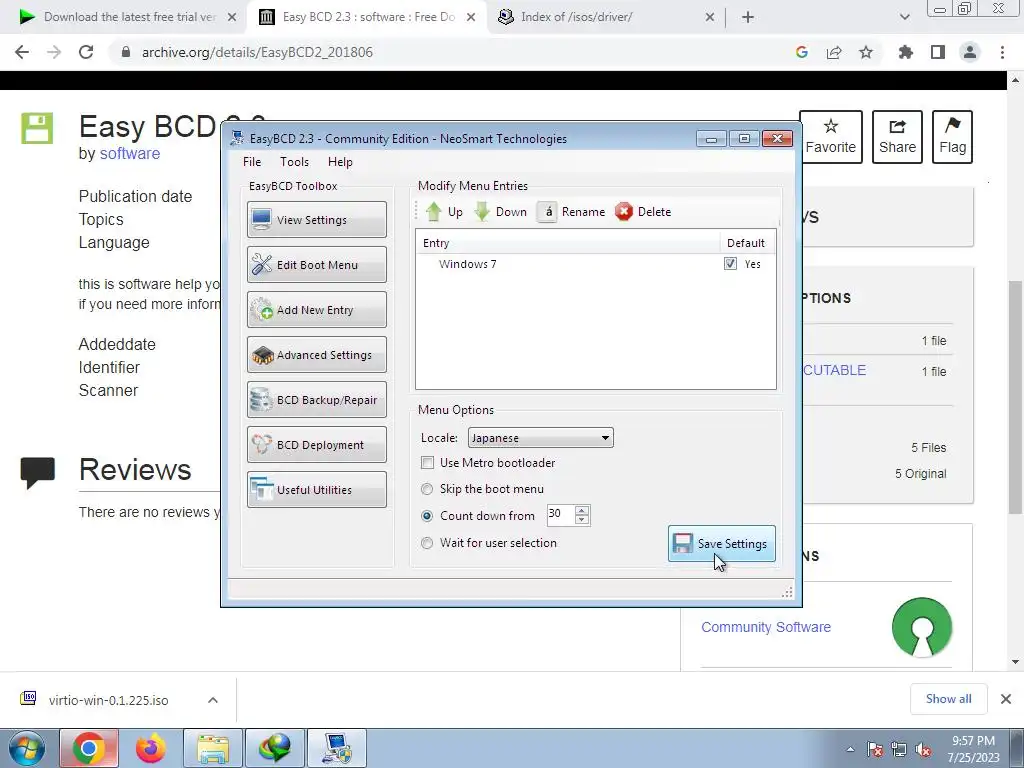Flag this archive.org item
Screen dimensions: 1024x768
click(952, 136)
